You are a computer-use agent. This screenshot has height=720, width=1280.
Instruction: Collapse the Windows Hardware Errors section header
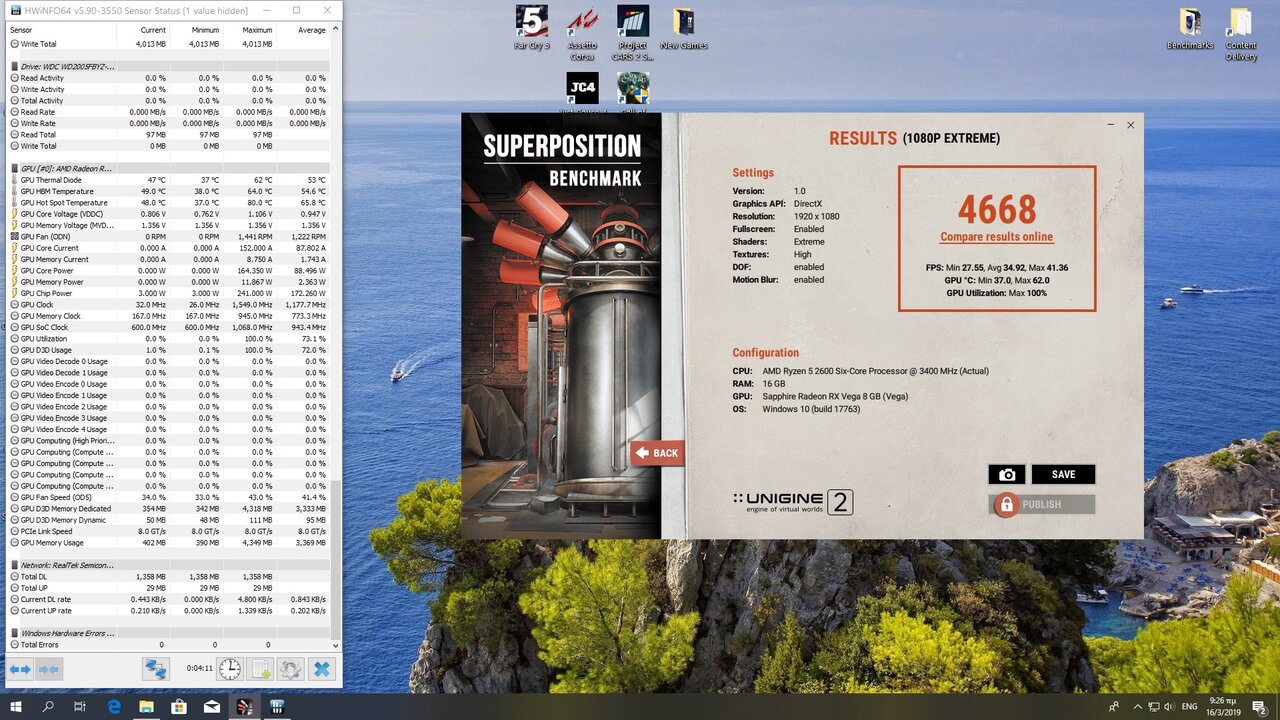tap(67, 633)
